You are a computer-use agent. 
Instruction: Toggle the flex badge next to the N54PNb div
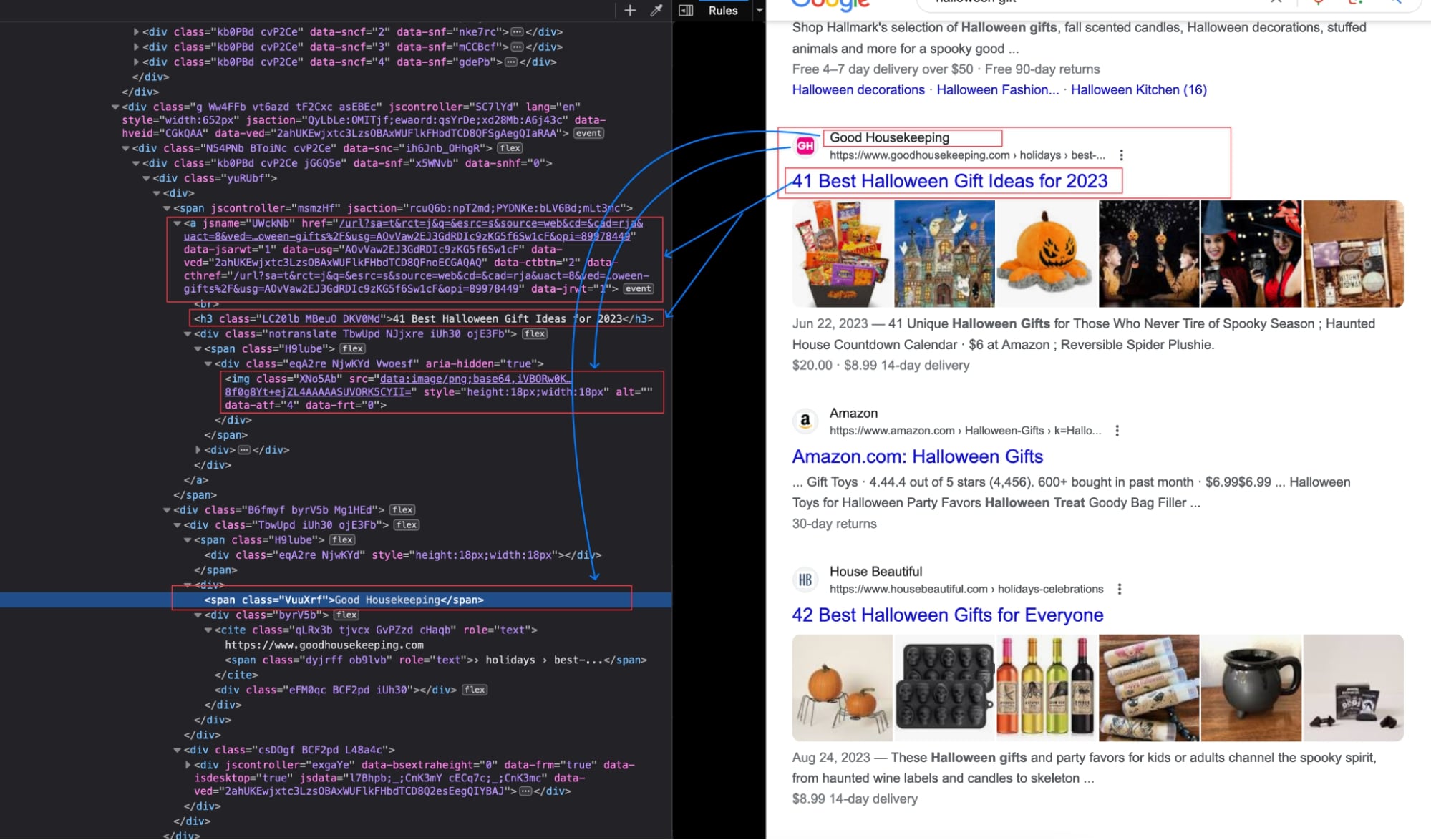coord(511,147)
